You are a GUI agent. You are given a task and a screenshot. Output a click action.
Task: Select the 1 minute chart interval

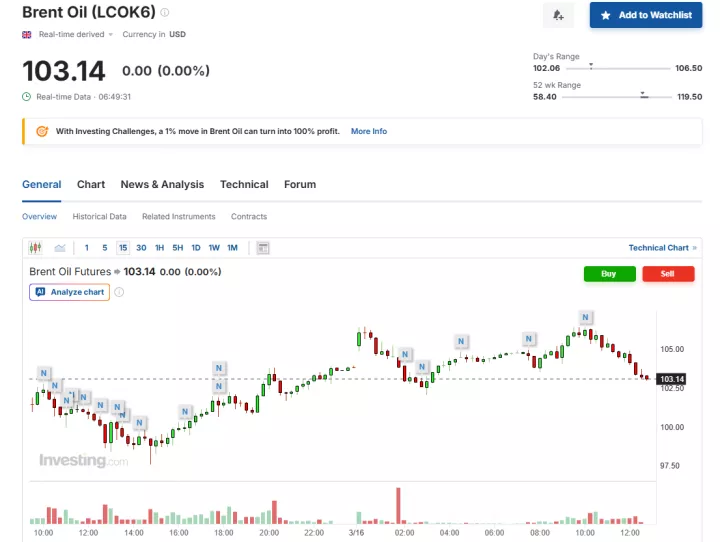pos(87,247)
